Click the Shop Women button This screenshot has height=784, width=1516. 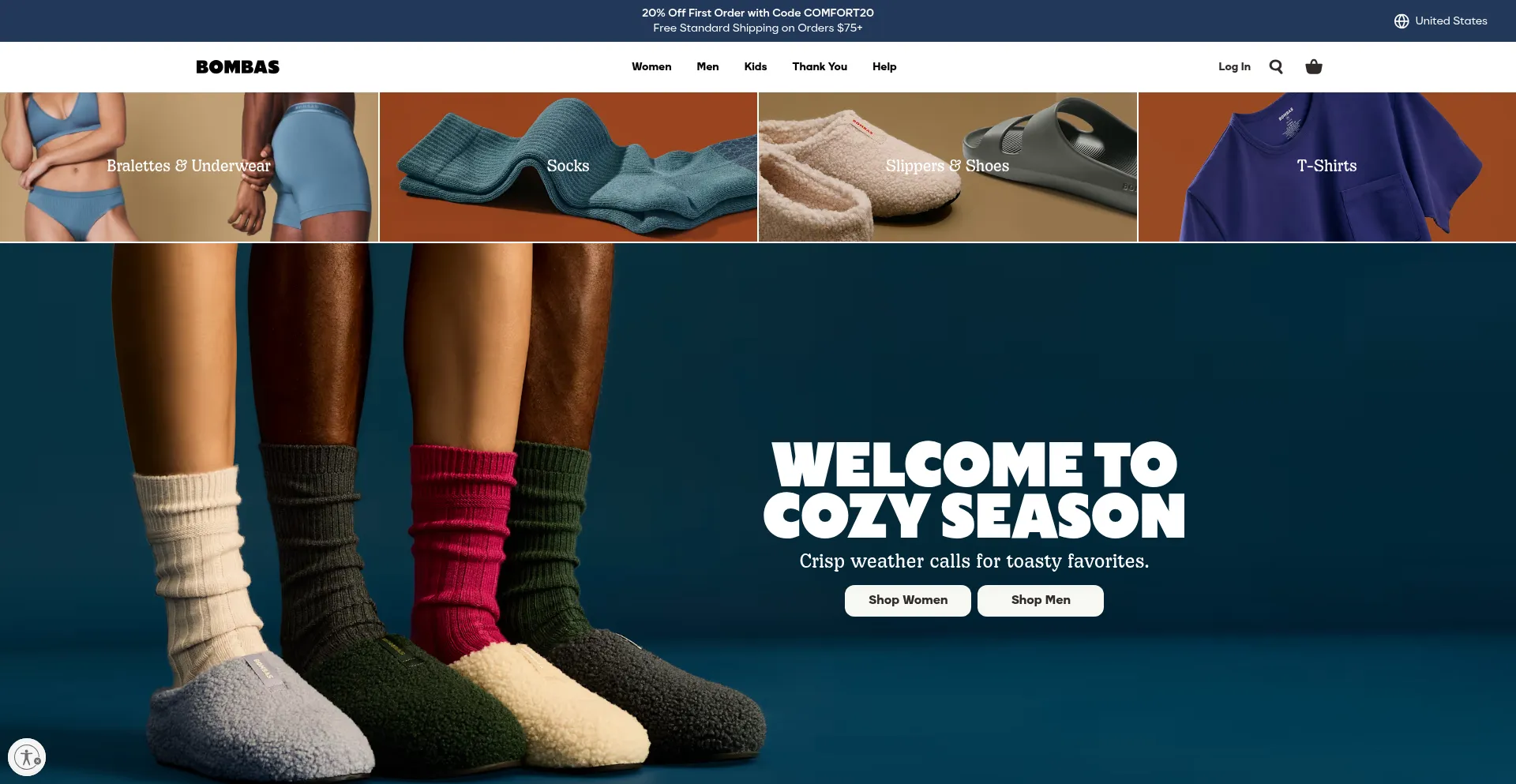[x=908, y=601]
